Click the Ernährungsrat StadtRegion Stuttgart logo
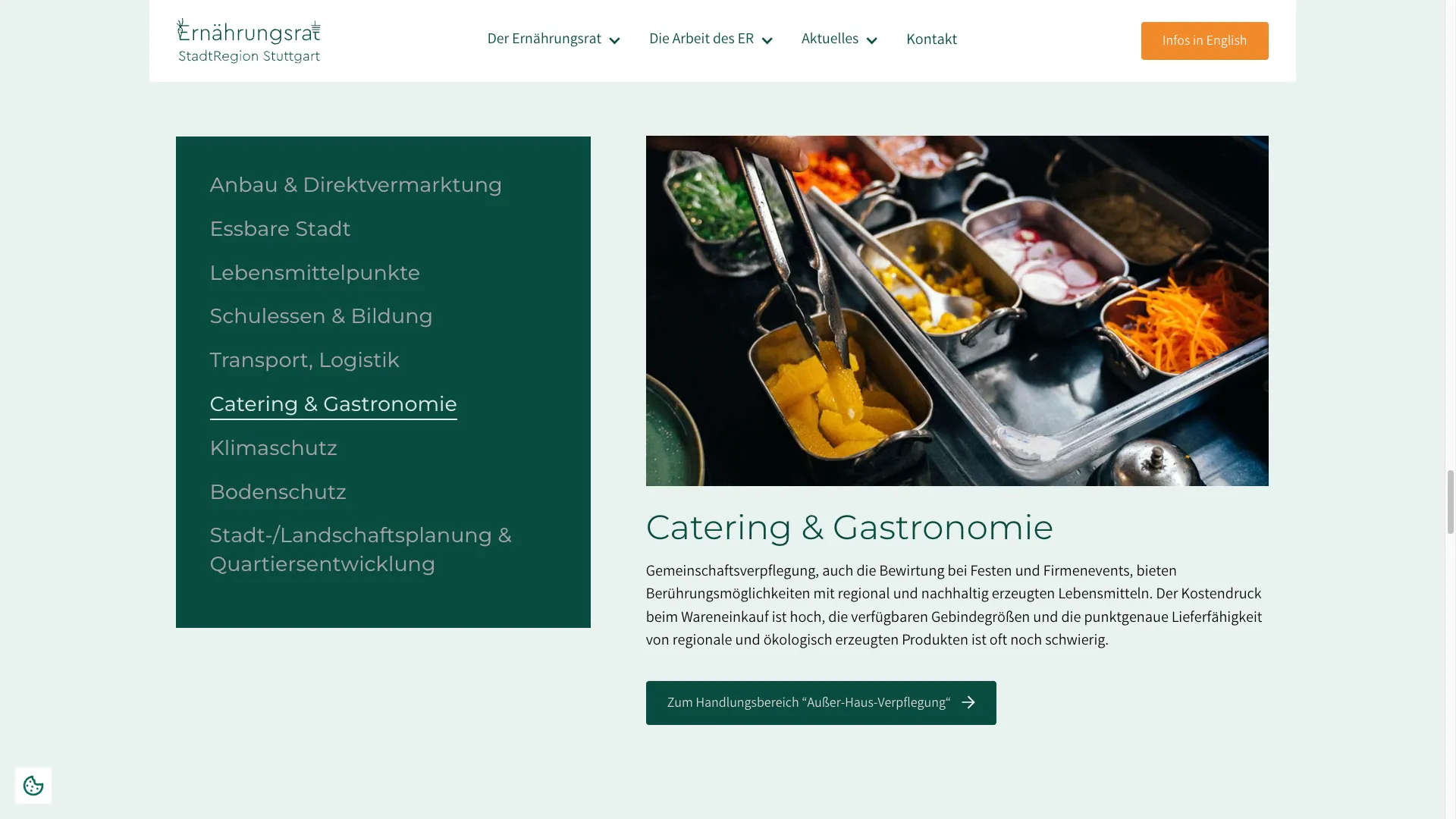The width and height of the screenshot is (1456, 819). 249,41
